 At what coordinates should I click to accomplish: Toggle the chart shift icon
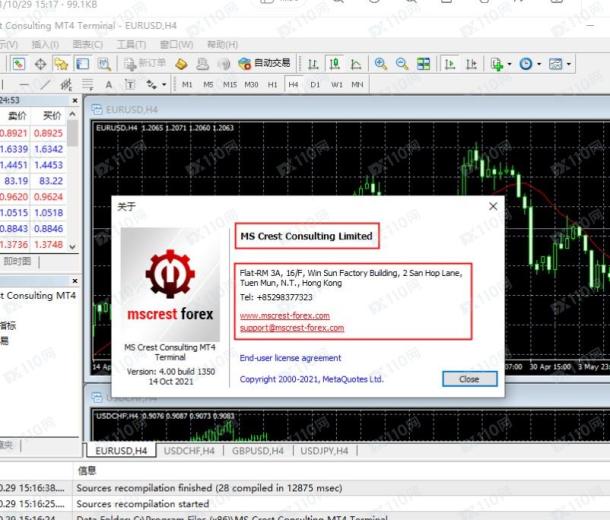pos(471,63)
